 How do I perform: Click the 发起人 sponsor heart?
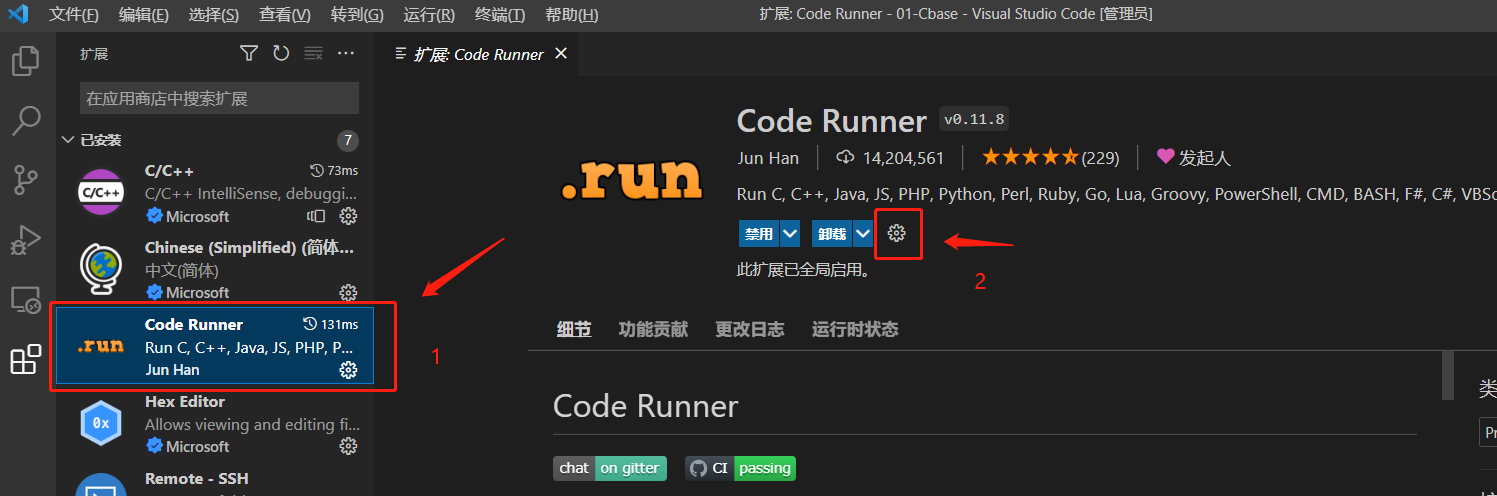(x=1165, y=156)
